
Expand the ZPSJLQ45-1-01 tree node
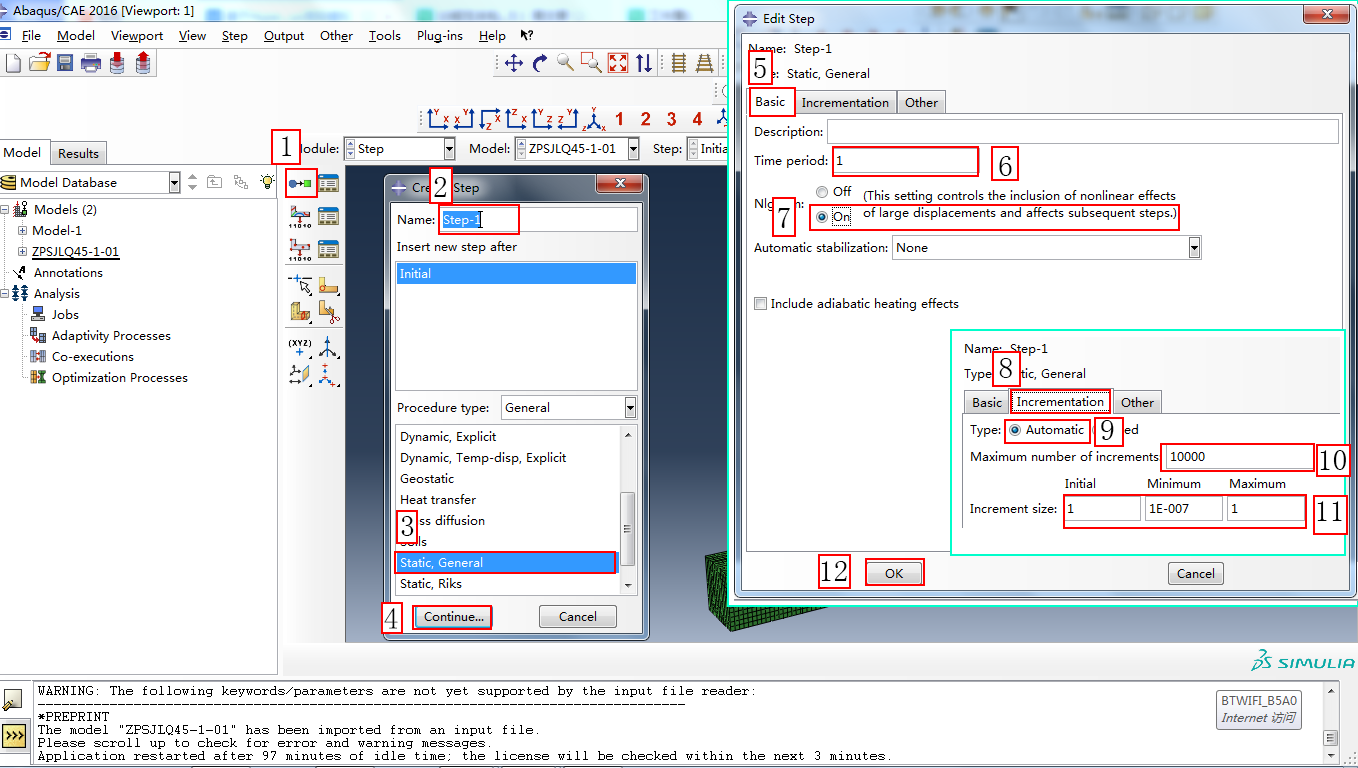pos(23,252)
